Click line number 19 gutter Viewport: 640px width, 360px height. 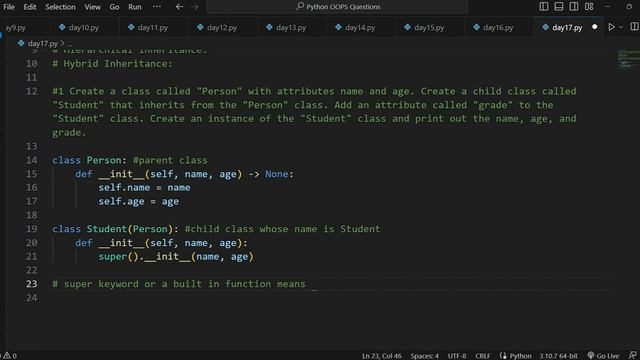coord(31,229)
